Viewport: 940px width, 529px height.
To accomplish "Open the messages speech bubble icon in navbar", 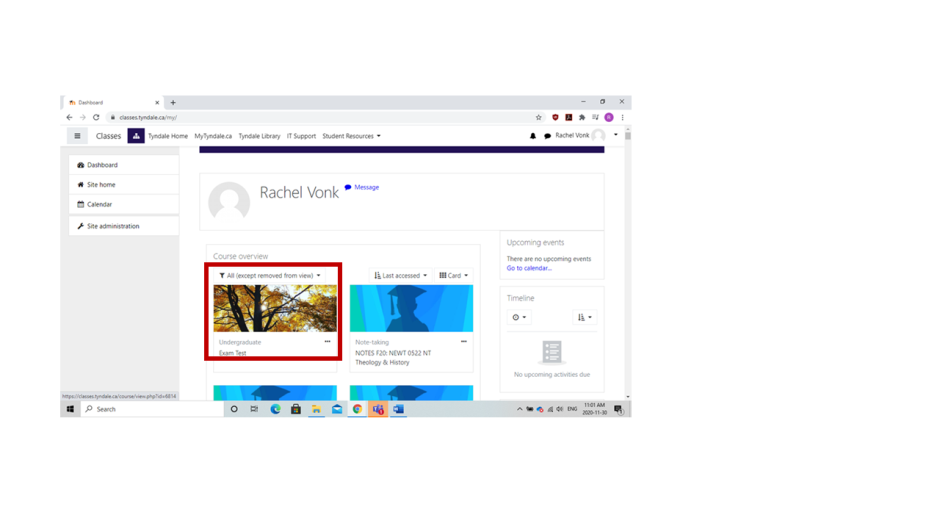I will [547, 136].
